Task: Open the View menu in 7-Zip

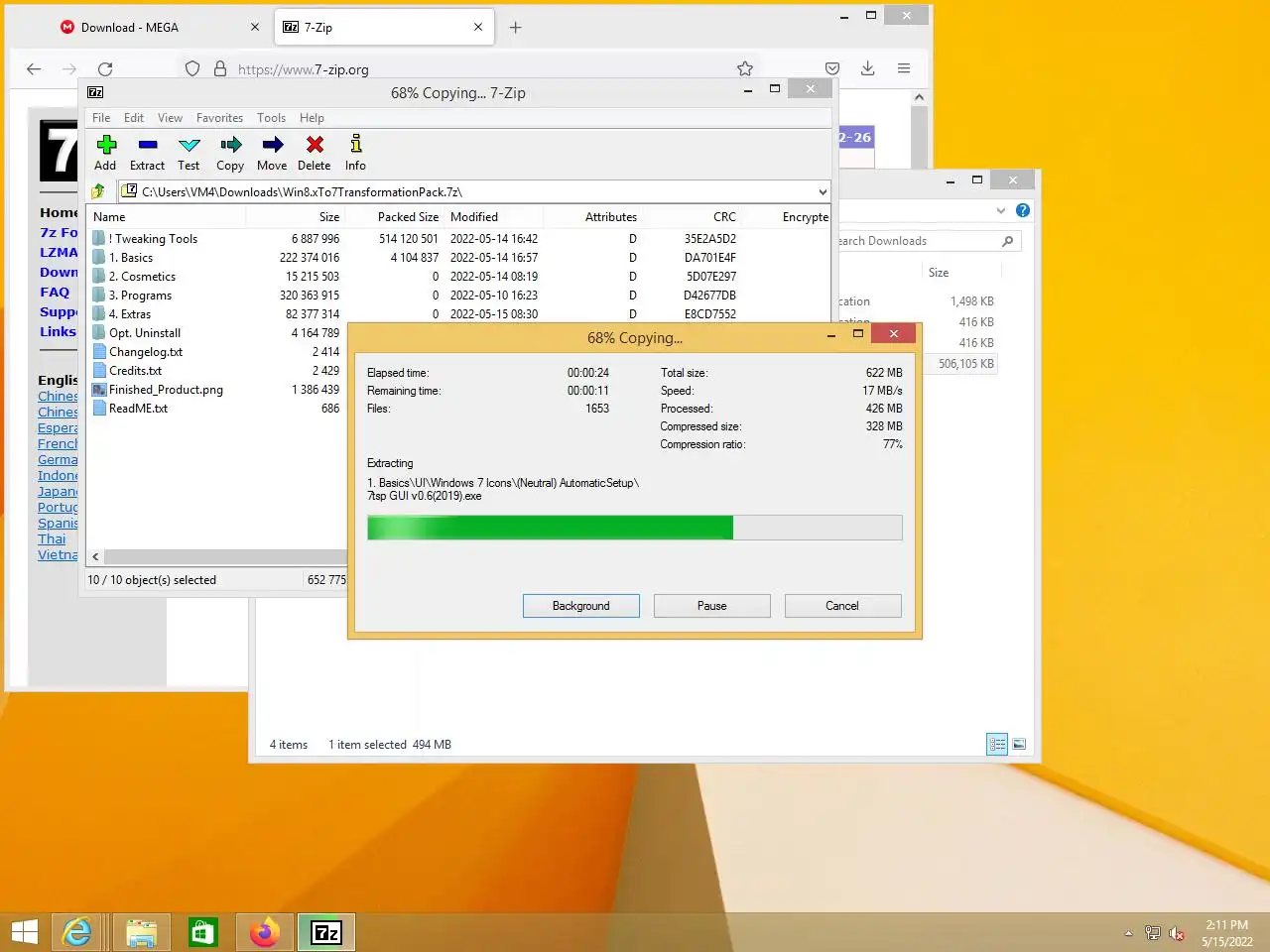Action: [x=170, y=117]
